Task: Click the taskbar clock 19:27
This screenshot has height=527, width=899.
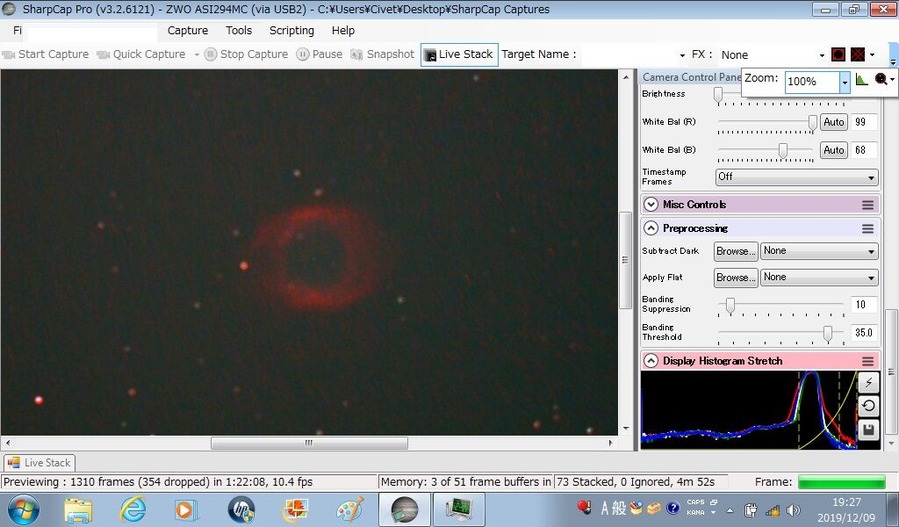Action: click(x=846, y=502)
